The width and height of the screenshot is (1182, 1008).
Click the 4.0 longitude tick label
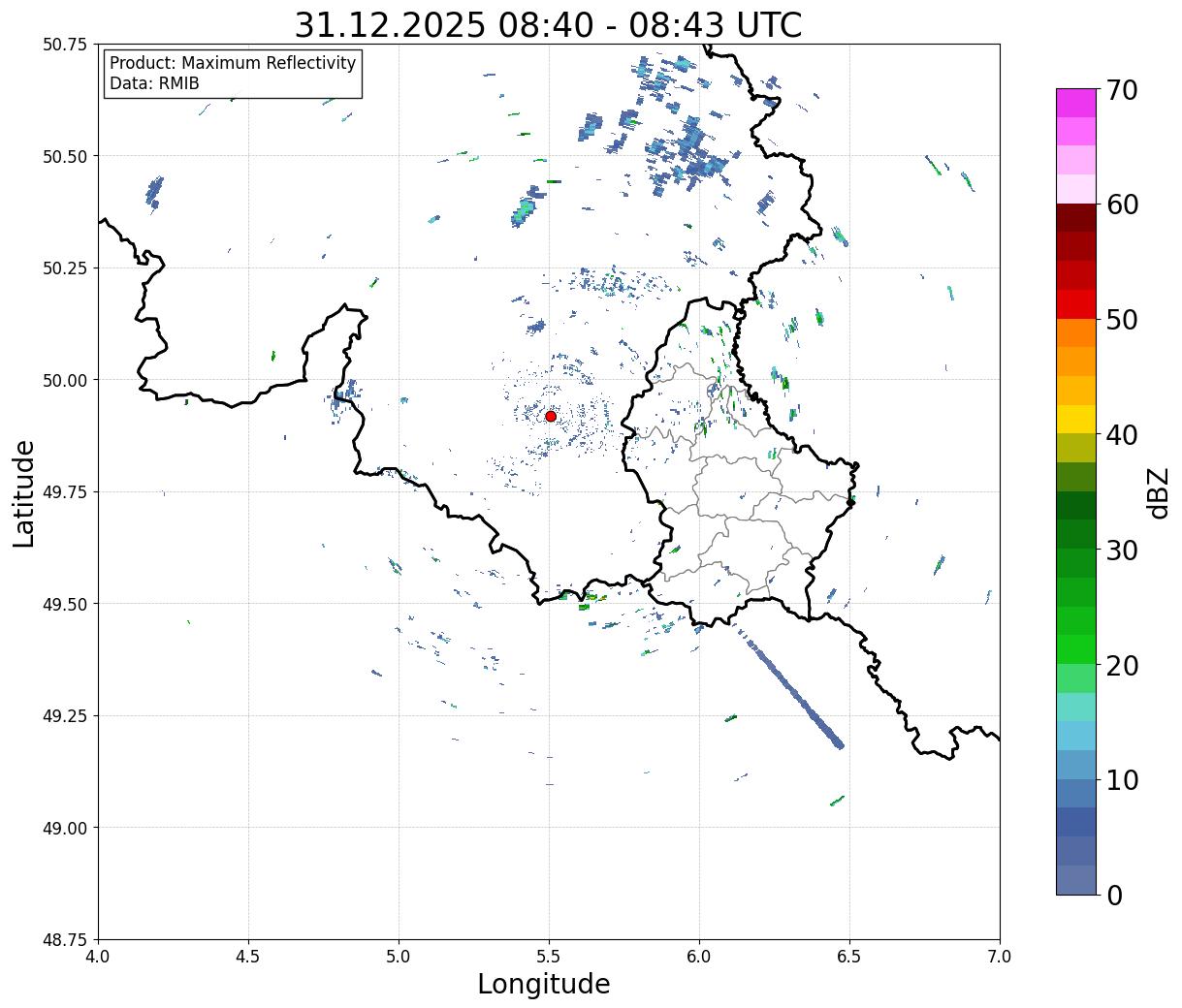(98, 957)
